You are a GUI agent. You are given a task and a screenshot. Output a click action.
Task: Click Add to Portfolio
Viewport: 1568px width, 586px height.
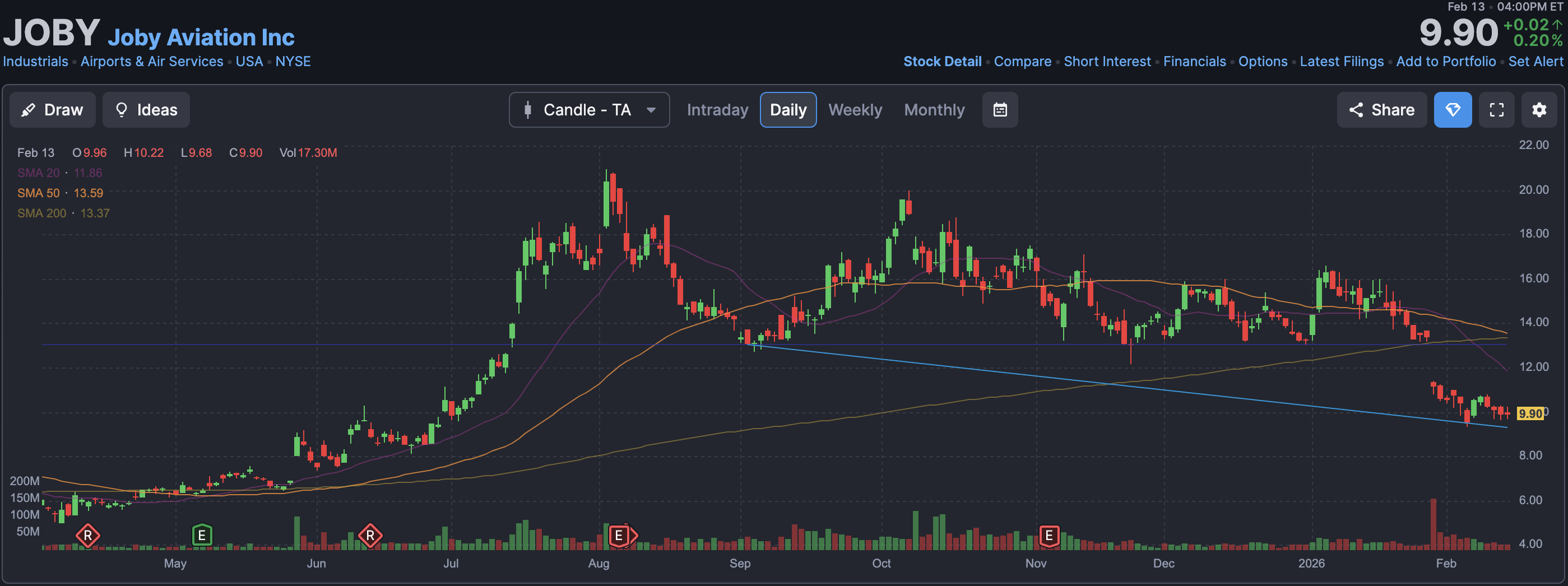point(1446,62)
